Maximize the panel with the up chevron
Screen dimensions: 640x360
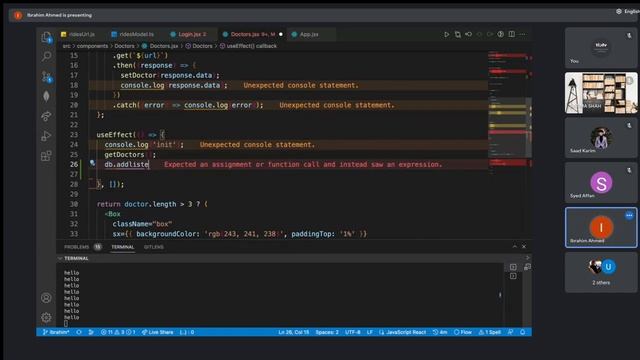[x=514, y=247]
